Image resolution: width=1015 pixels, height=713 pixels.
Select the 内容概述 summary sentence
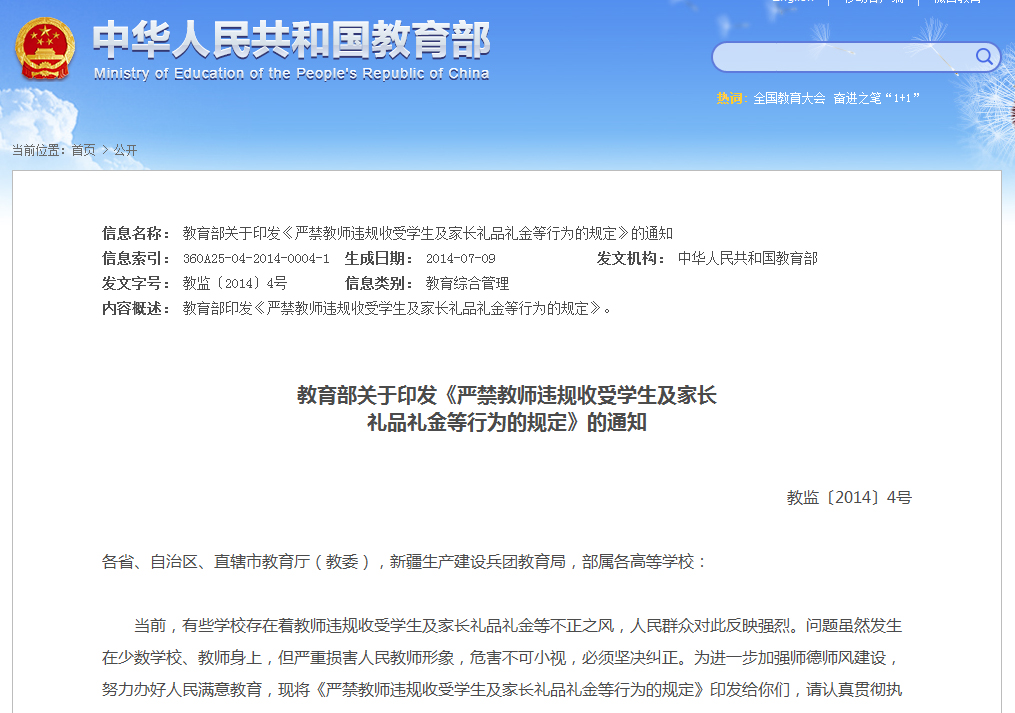pyautogui.click(x=397, y=308)
